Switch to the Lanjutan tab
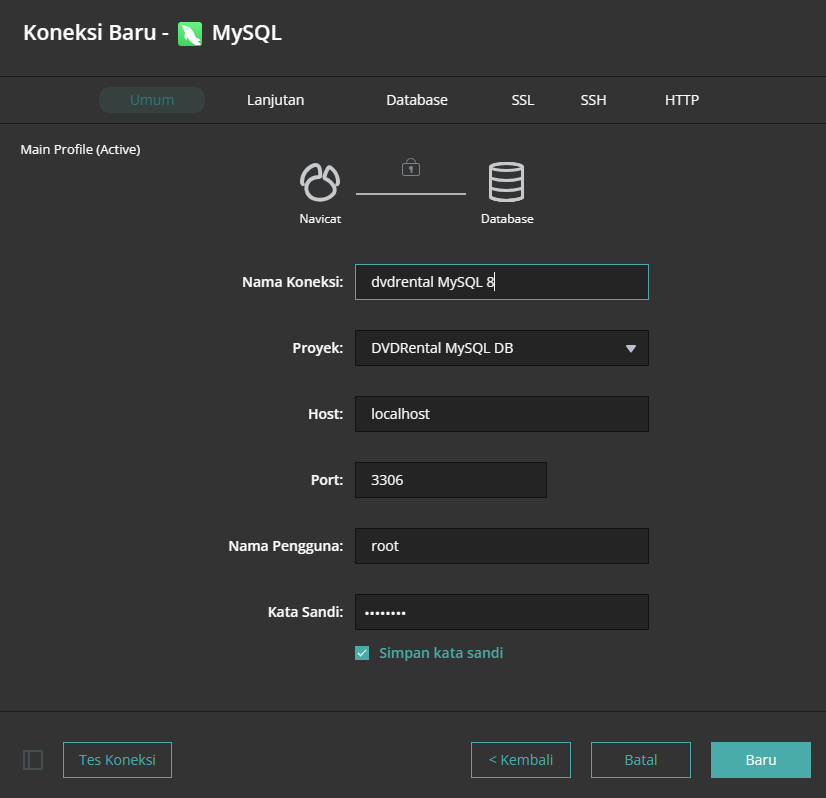 pyautogui.click(x=276, y=100)
